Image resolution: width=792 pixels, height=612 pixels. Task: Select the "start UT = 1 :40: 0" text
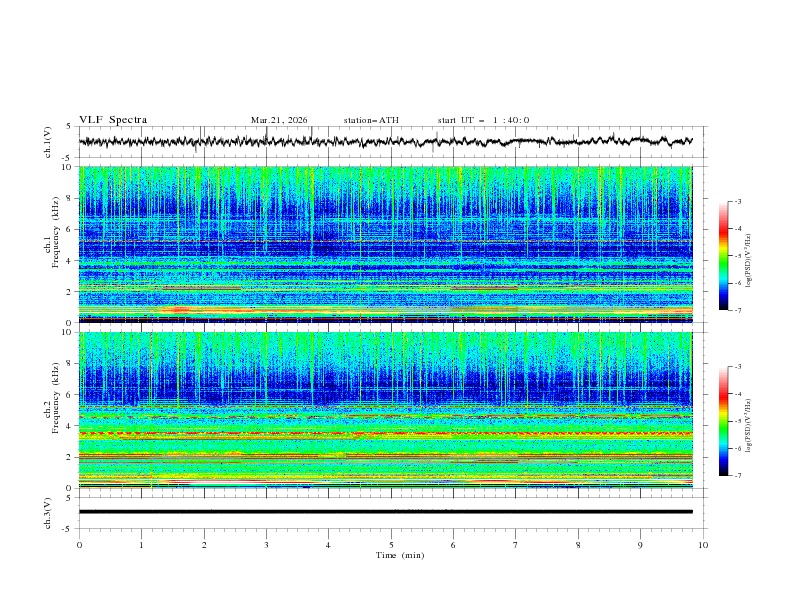pyautogui.click(x=483, y=120)
